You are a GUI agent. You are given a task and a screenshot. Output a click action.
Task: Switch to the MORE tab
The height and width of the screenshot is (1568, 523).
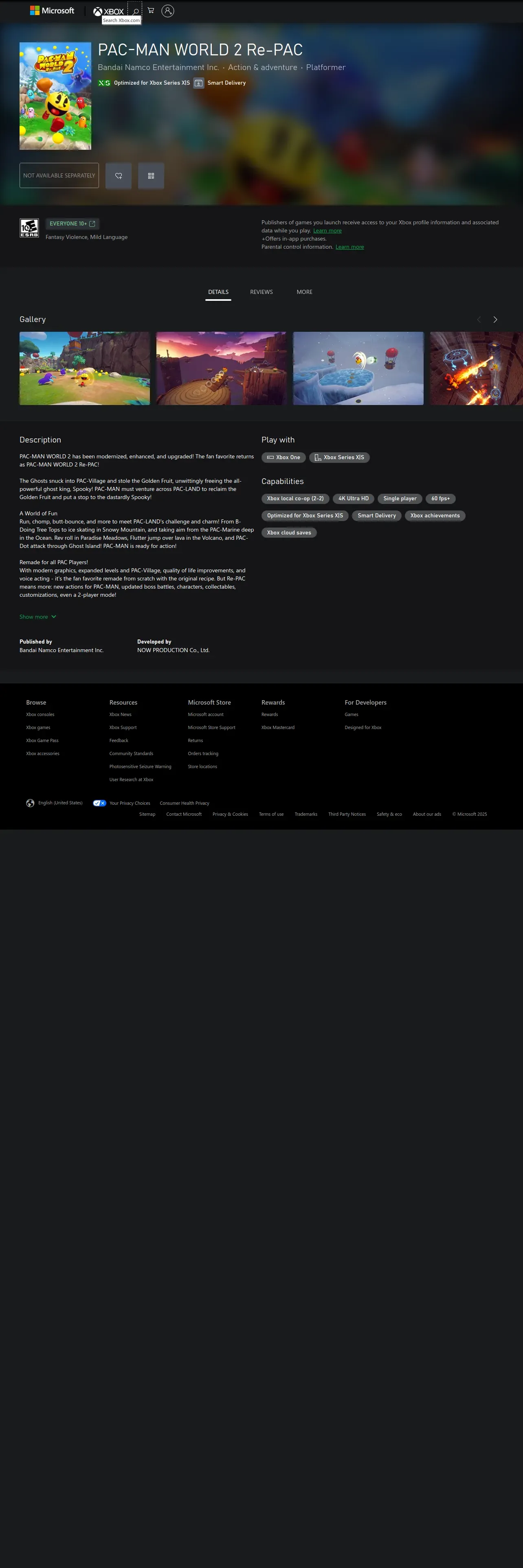pyautogui.click(x=304, y=292)
